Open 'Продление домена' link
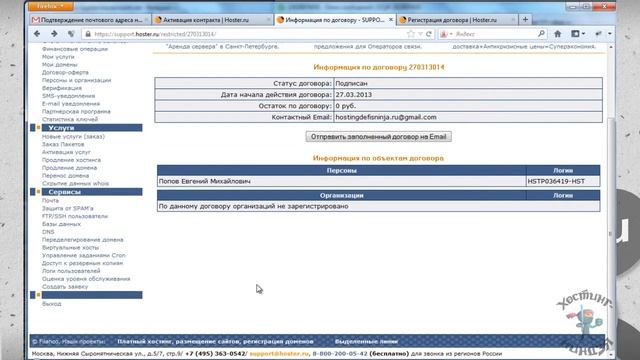Viewport: 640px width, 360px height. (x=69, y=168)
